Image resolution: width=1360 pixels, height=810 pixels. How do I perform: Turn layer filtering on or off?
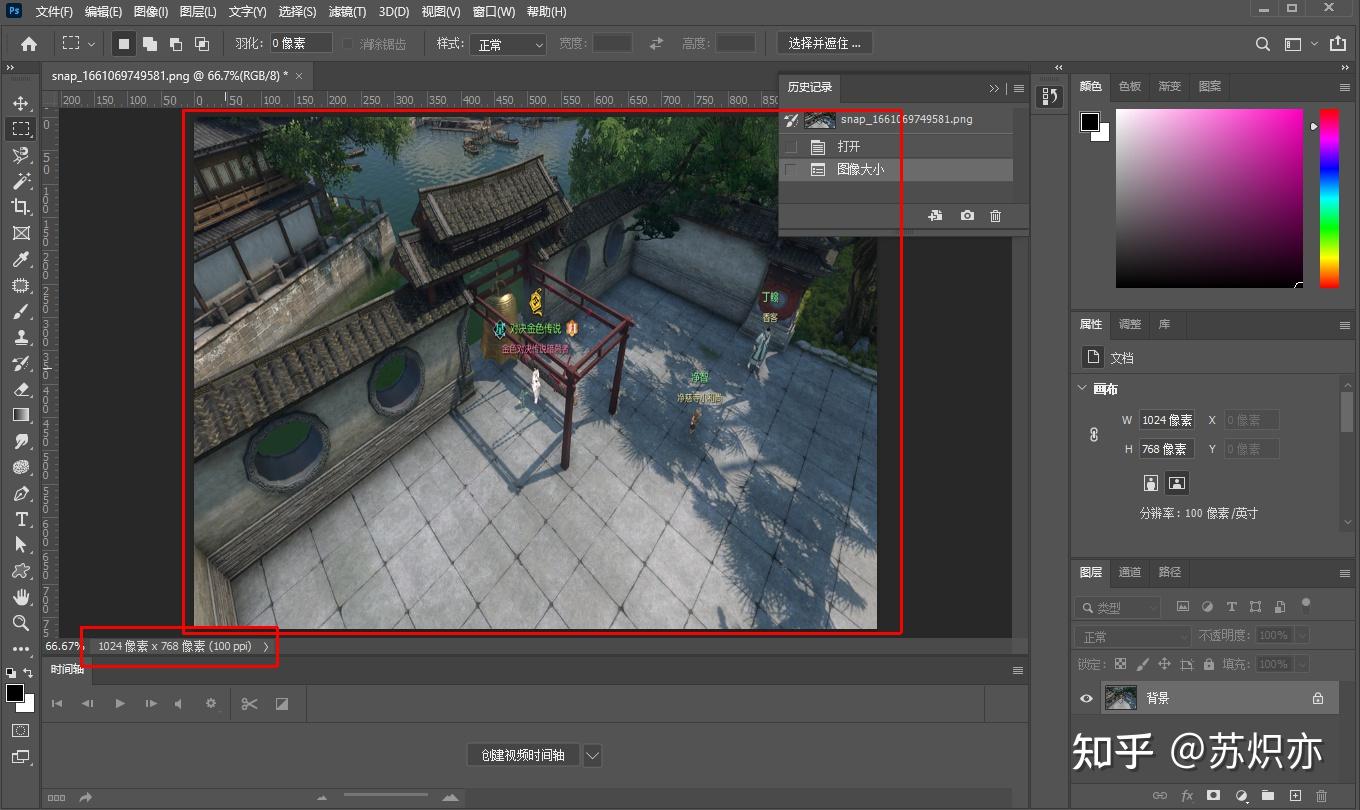click(1305, 604)
